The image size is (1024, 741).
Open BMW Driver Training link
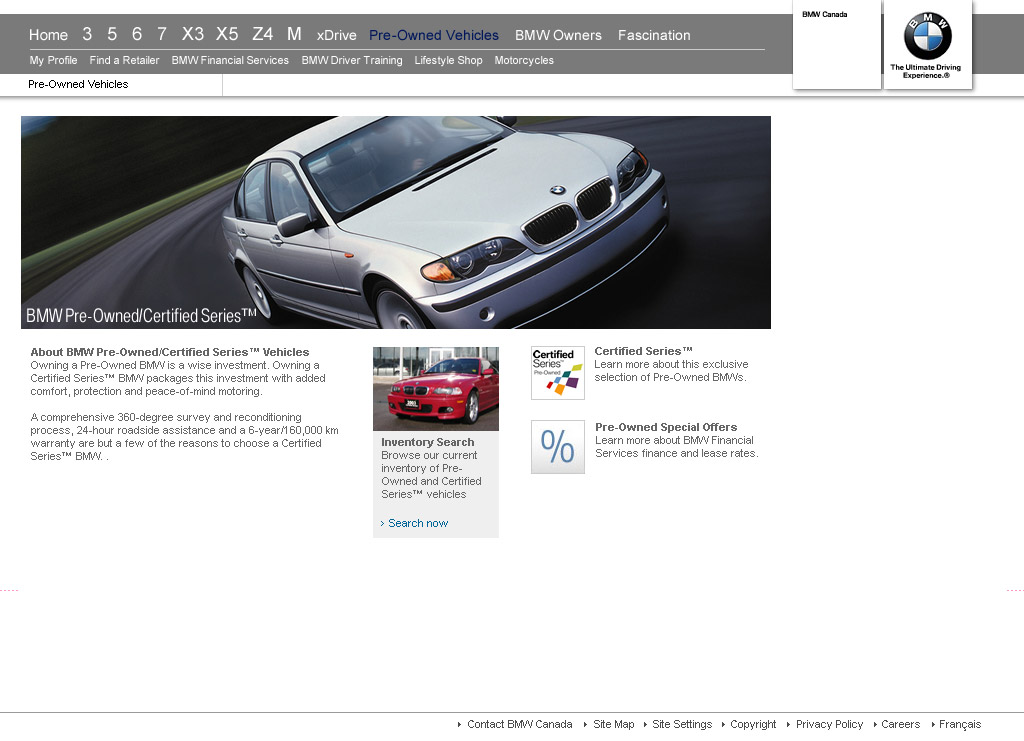click(x=352, y=60)
